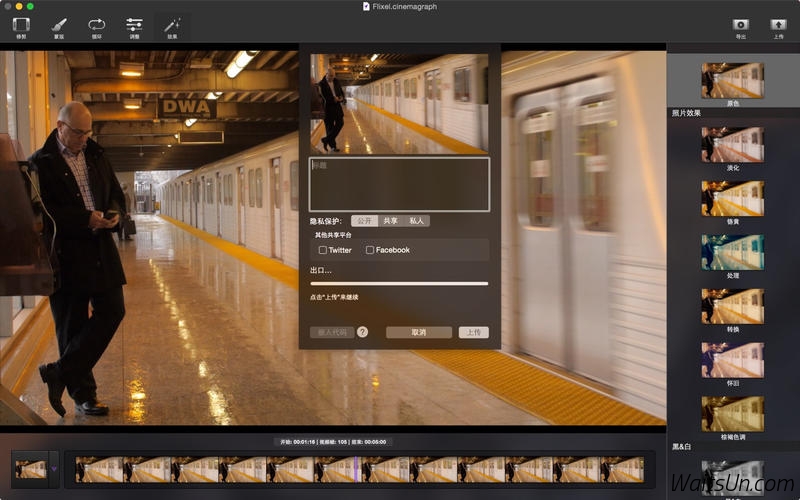The image size is (800, 500).
Task: Apply the second warm golden effect thumbnail
Action: tap(733, 198)
